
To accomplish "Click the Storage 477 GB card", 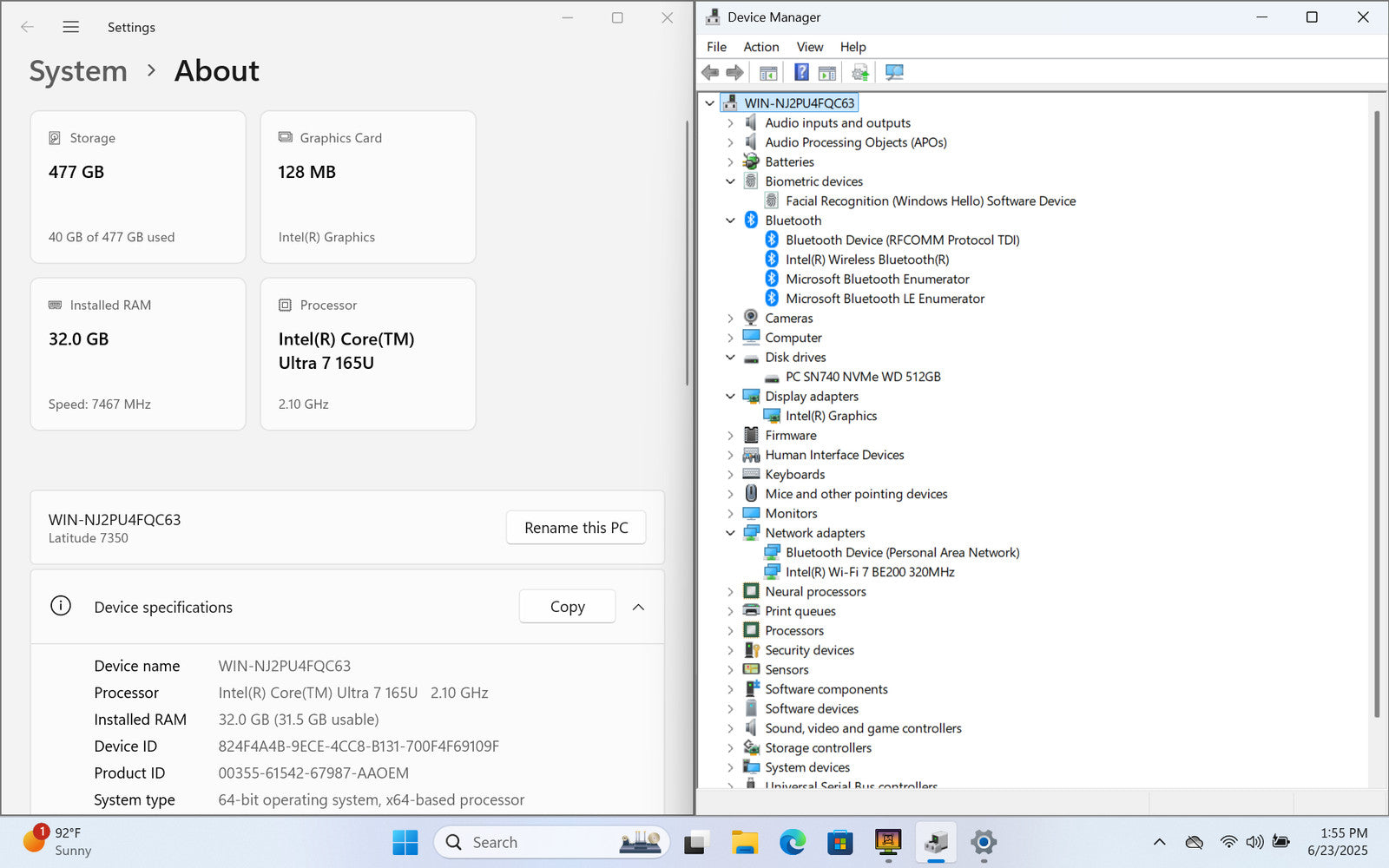I will click(138, 187).
